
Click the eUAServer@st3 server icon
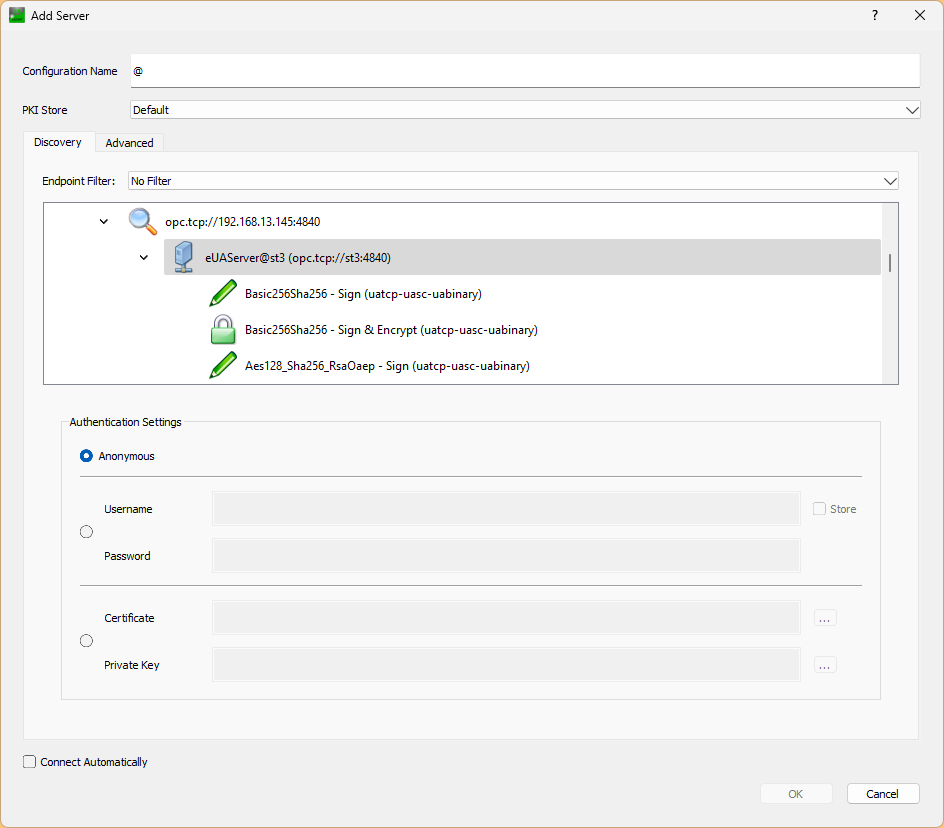point(183,257)
